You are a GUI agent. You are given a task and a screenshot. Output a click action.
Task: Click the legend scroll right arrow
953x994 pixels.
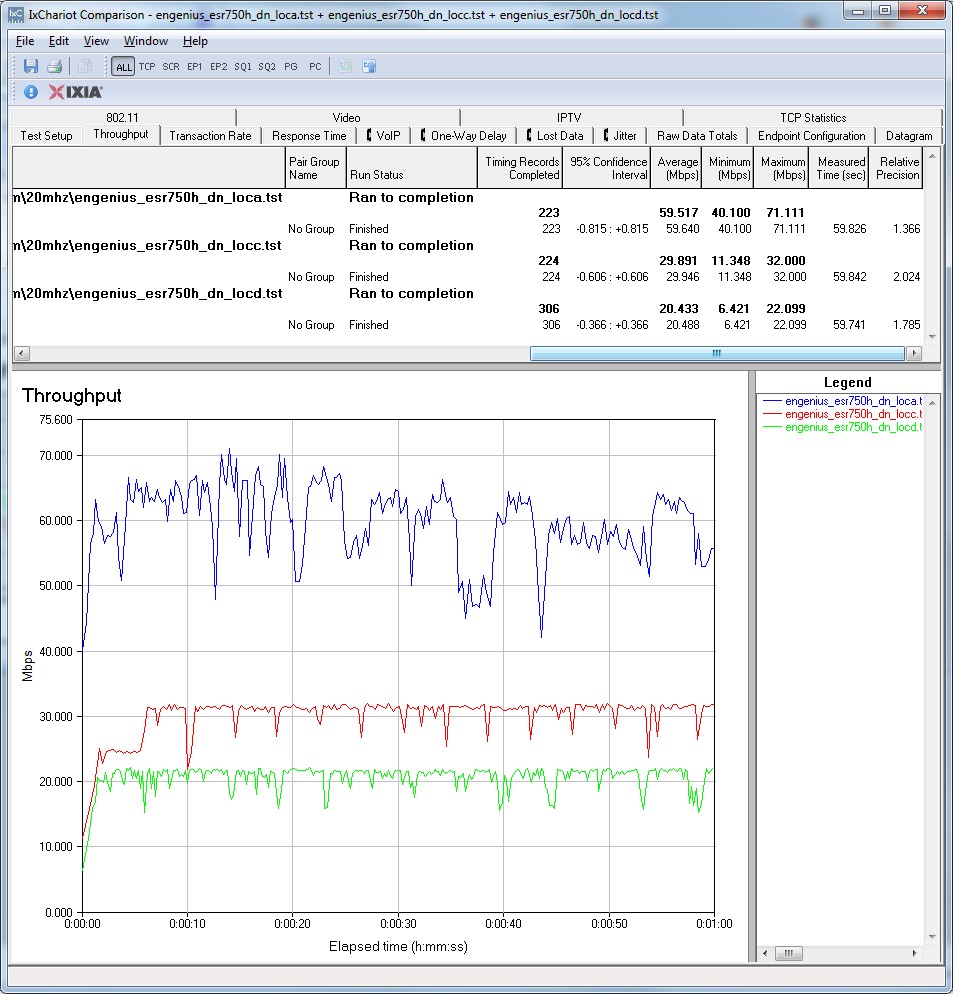[x=914, y=953]
